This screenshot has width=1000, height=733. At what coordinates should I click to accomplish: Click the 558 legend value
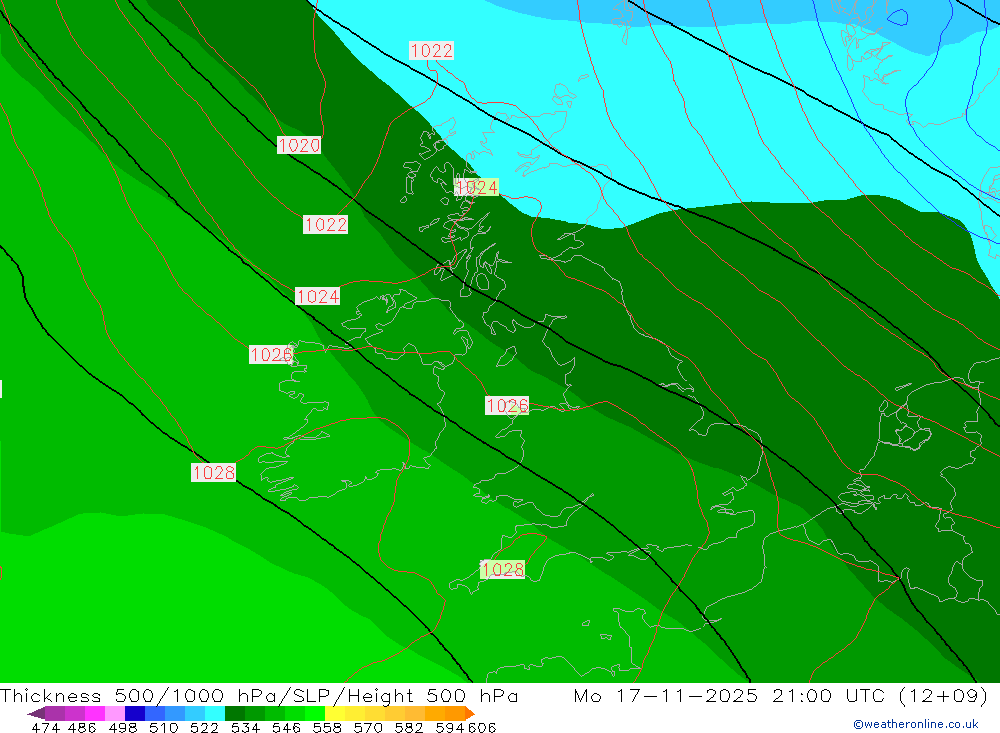click(x=327, y=727)
